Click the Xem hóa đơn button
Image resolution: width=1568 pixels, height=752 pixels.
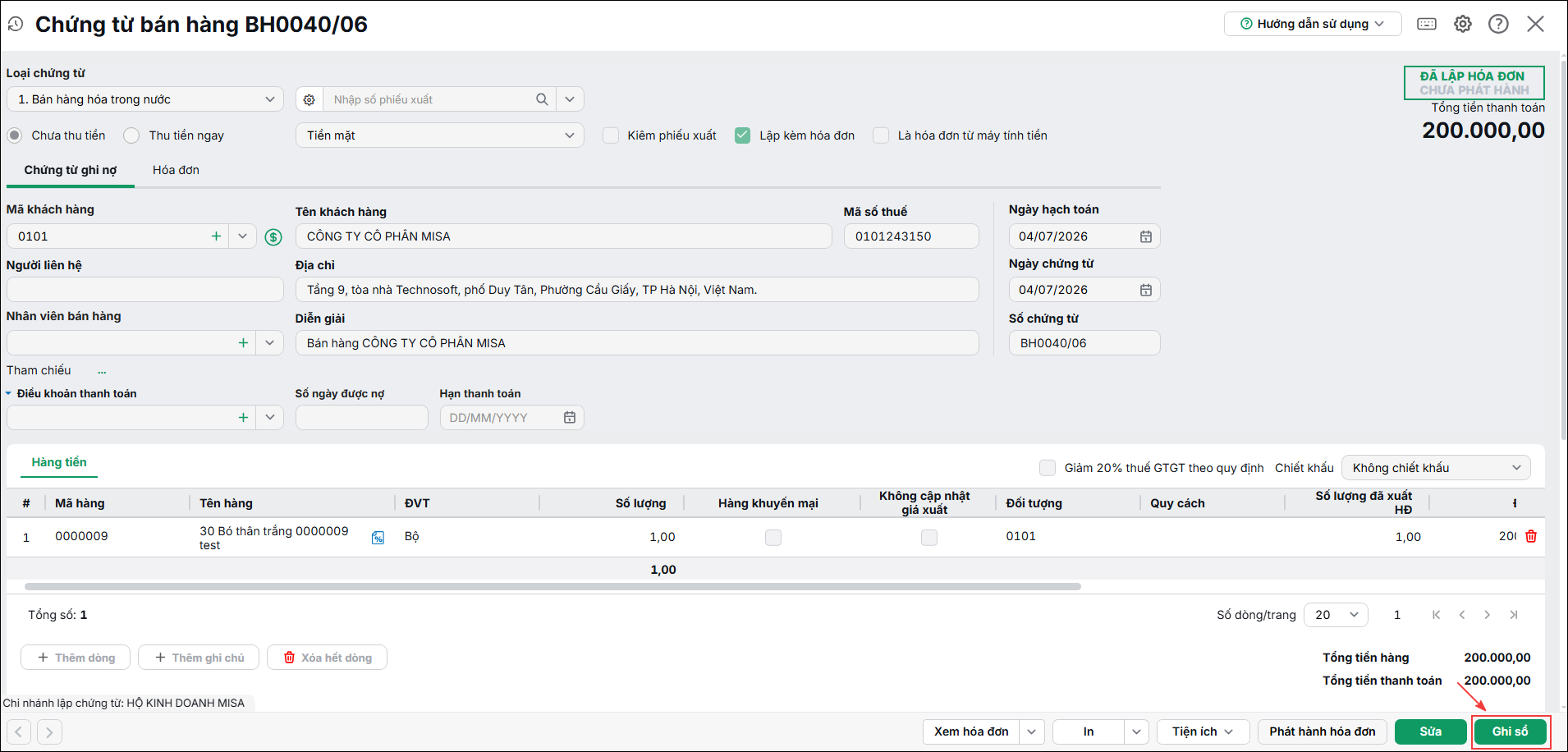coord(971,731)
